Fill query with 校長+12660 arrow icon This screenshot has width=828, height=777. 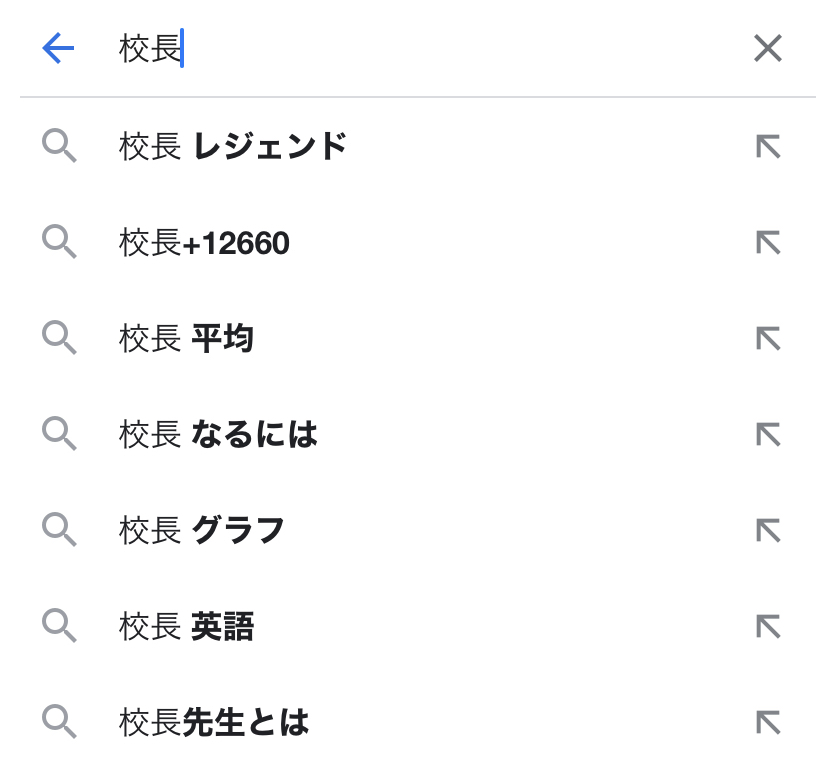coord(767,243)
